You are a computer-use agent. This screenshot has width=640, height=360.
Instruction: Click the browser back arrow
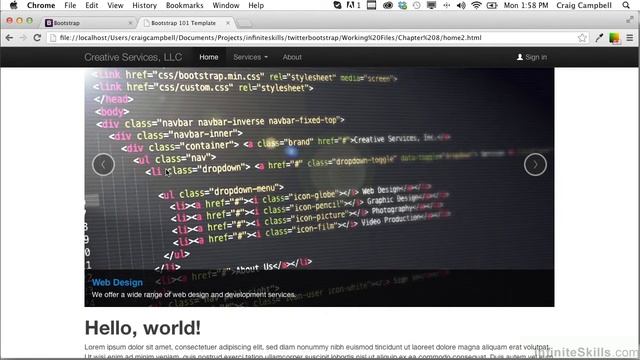coord(9,38)
